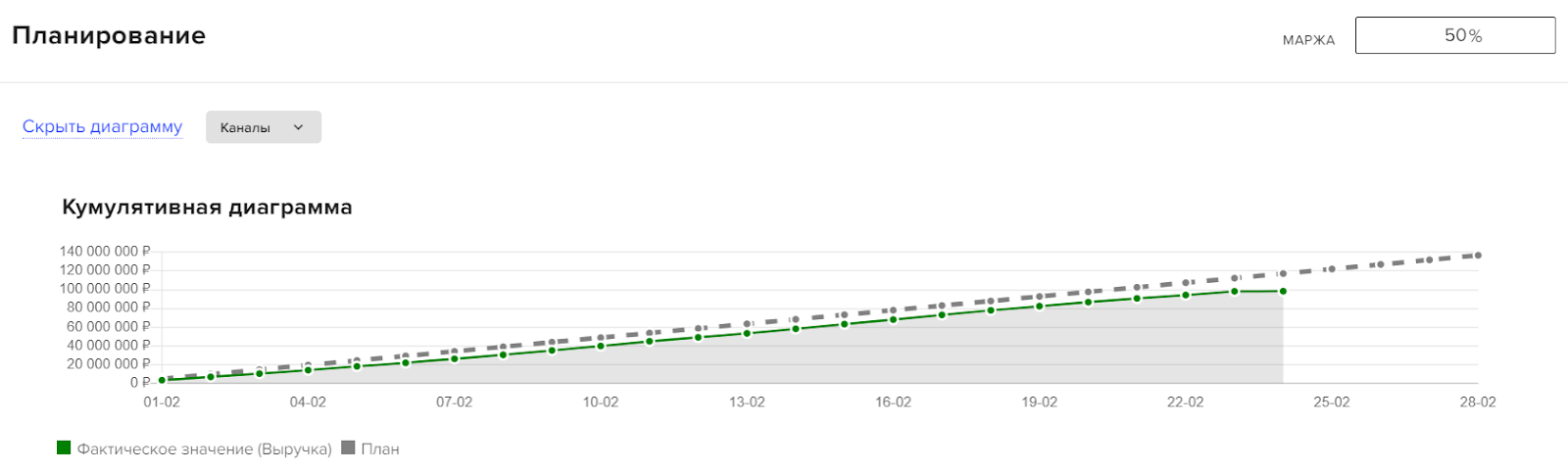Click the 'МАРЖА' label
Viewport: 1568px width, 472px height.
[1308, 40]
